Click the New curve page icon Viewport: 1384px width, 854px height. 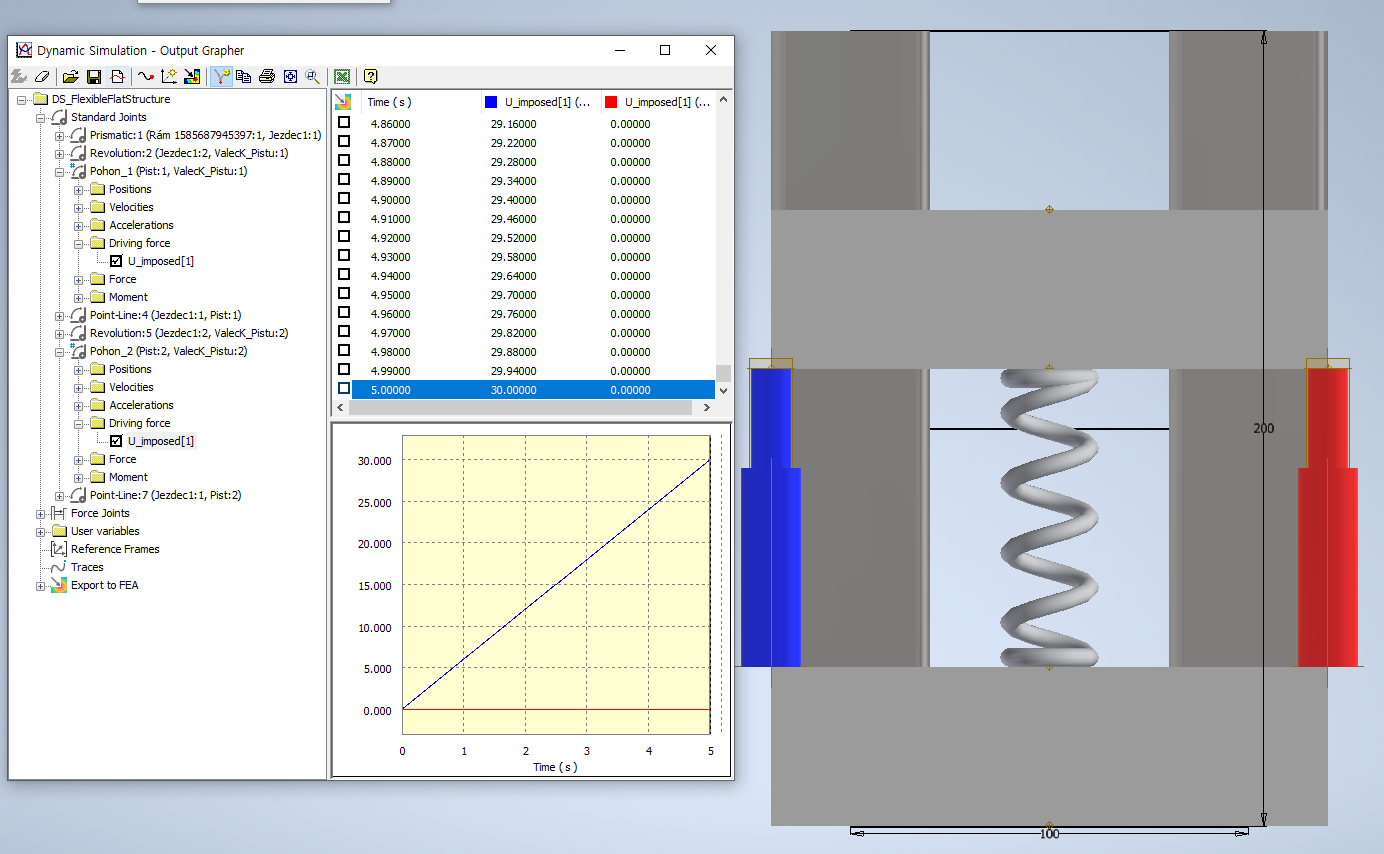[x=117, y=76]
